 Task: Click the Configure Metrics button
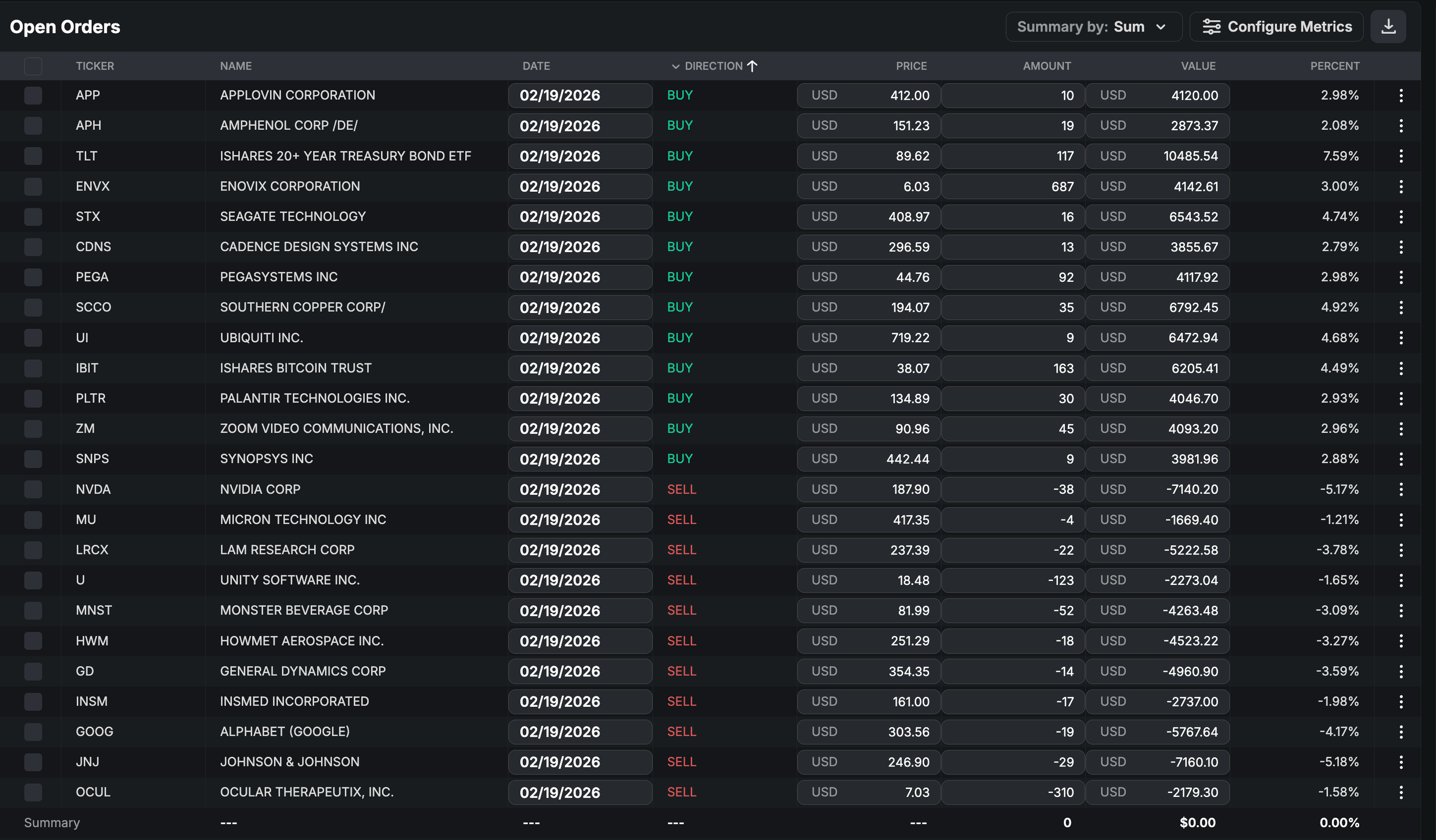[1276, 26]
